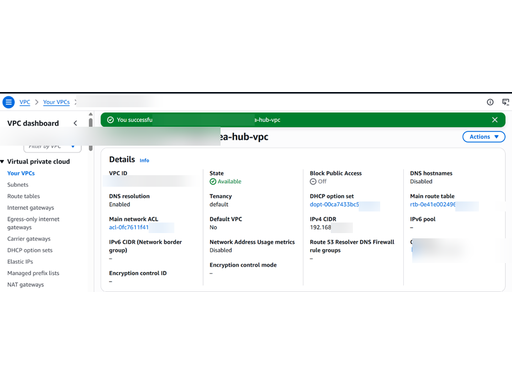Click the sidebar vertical scrollbar
Viewport: 512px width, 384px height.
coord(91,132)
